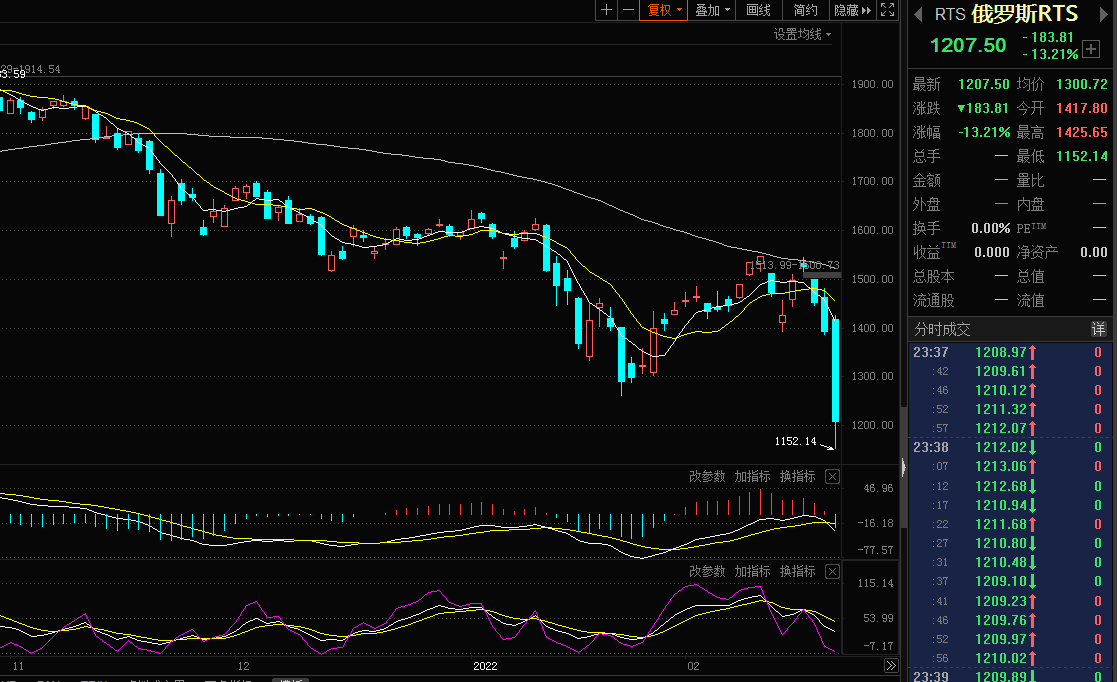Screen dimensions: 1117x682
Task: Click 改参数 in the MACD panel
Action: coord(707,476)
